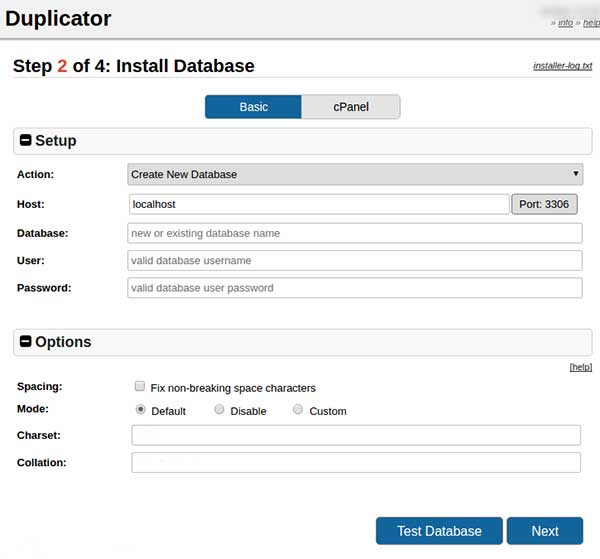Focus the Password field
The height and width of the screenshot is (559, 600).
pyautogui.click(x=355, y=288)
